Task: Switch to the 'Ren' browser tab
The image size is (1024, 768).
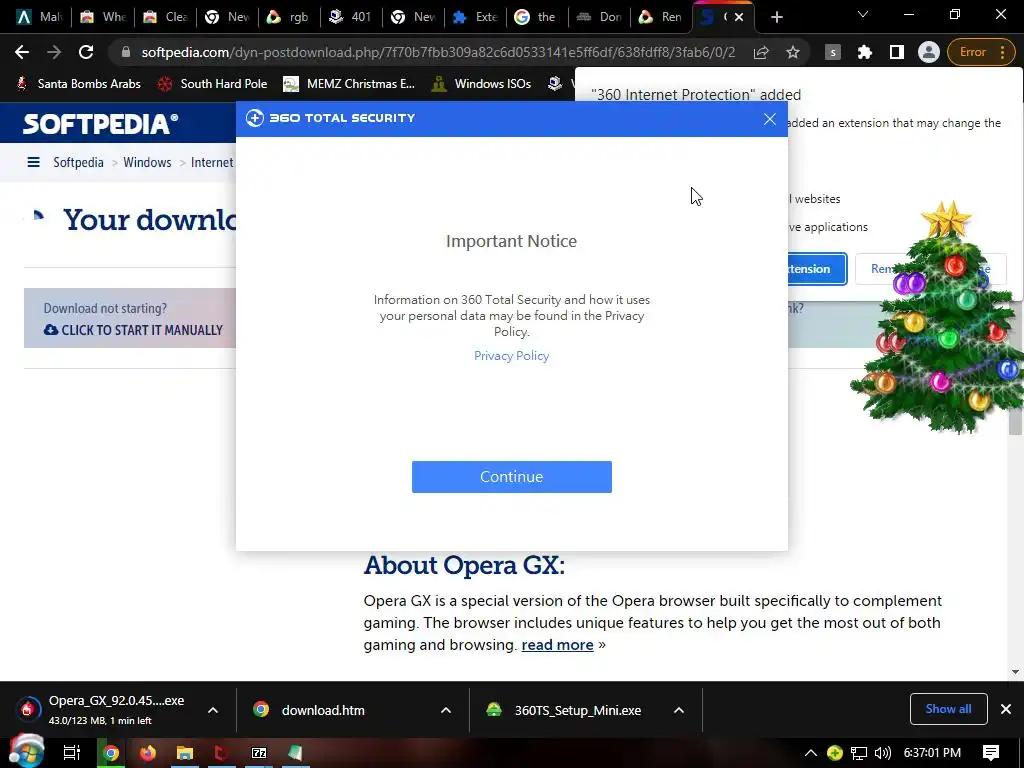Action: [662, 17]
